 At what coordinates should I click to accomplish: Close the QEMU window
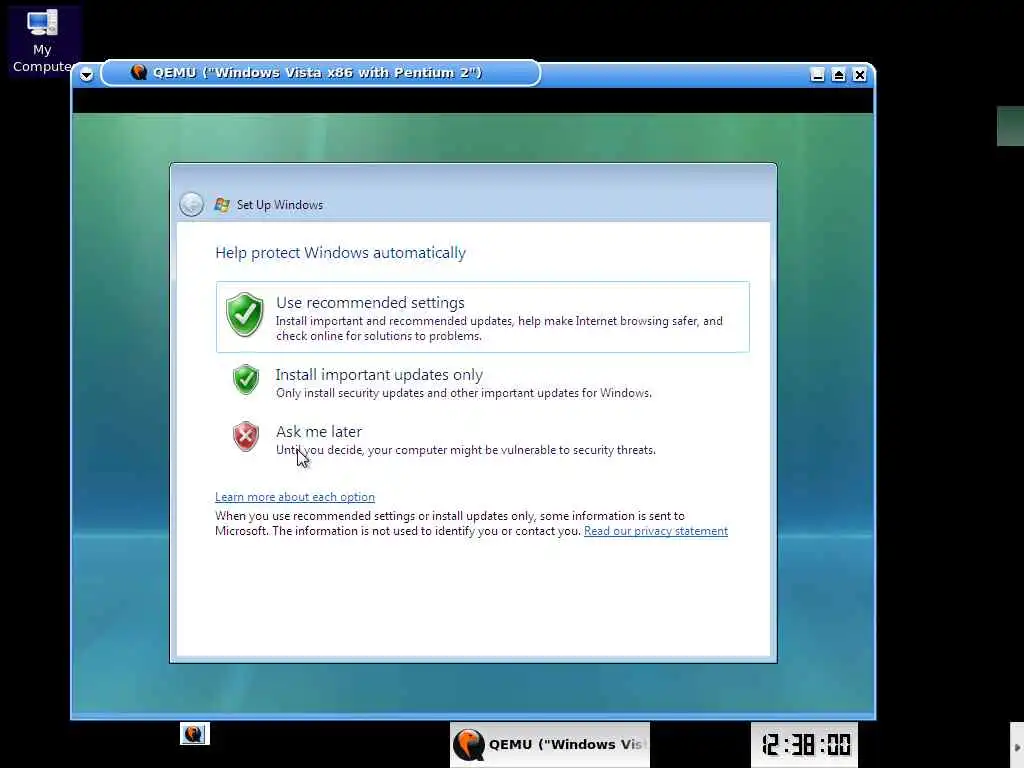pyautogui.click(x=860, y=74)
